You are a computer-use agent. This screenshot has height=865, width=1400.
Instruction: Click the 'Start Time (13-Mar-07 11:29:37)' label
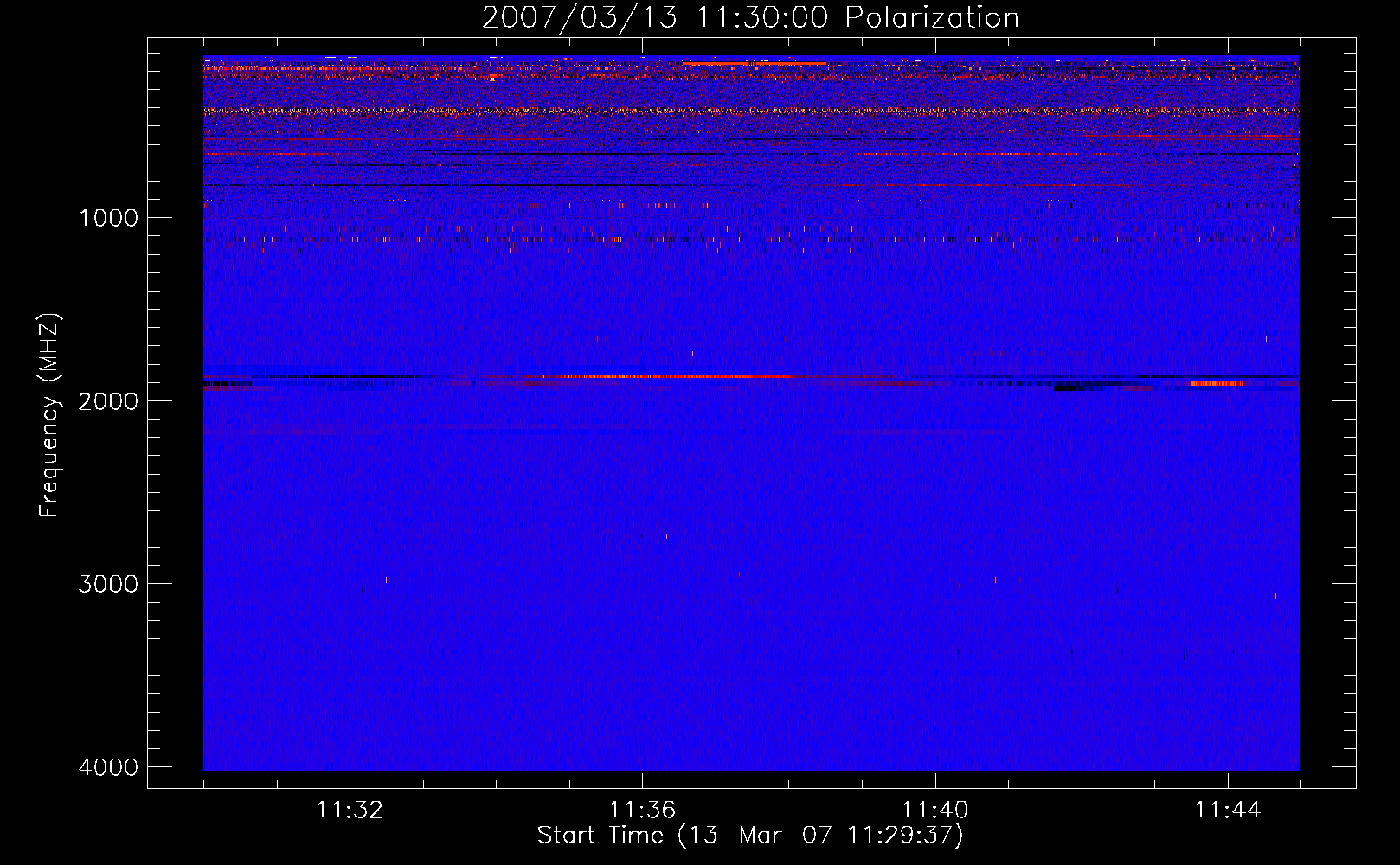[750, 836]
